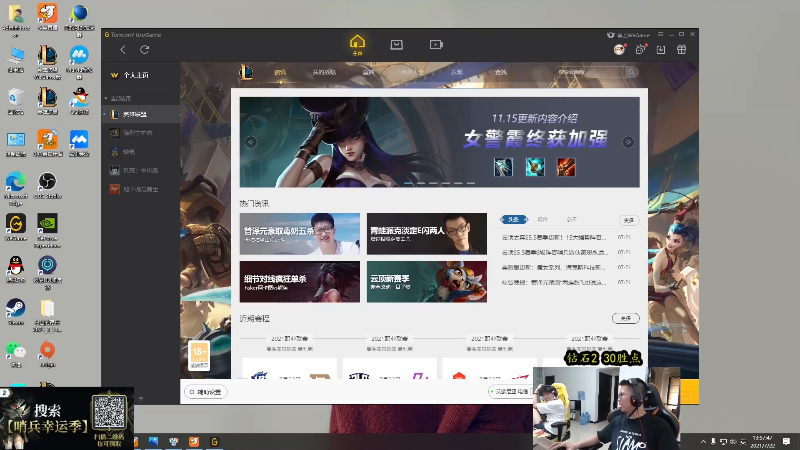Open the store bag icon in WeGame header

(396, 45)
